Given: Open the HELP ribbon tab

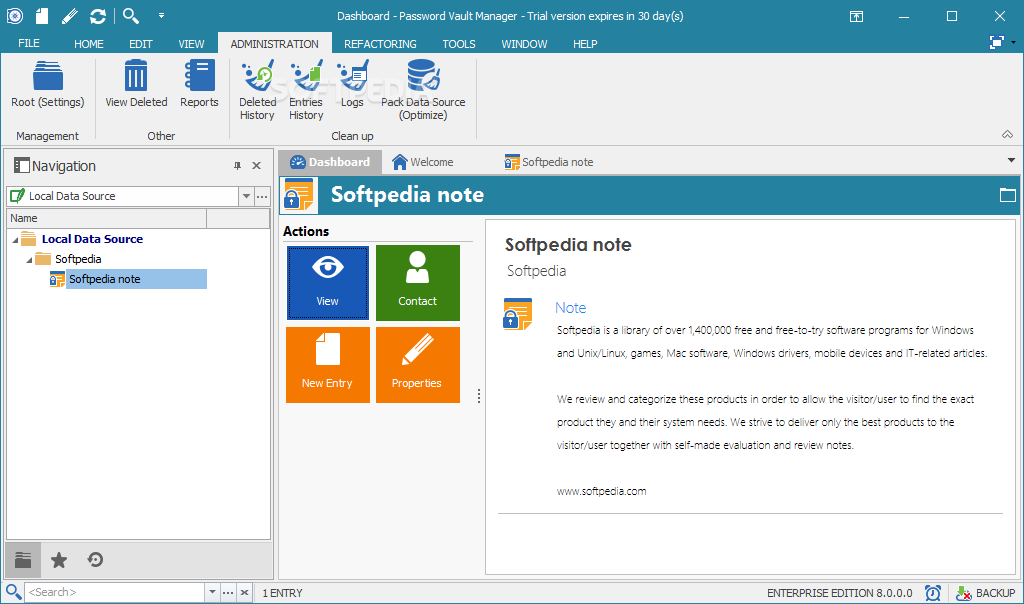Looking at the screenshot, I should point(585,44).
